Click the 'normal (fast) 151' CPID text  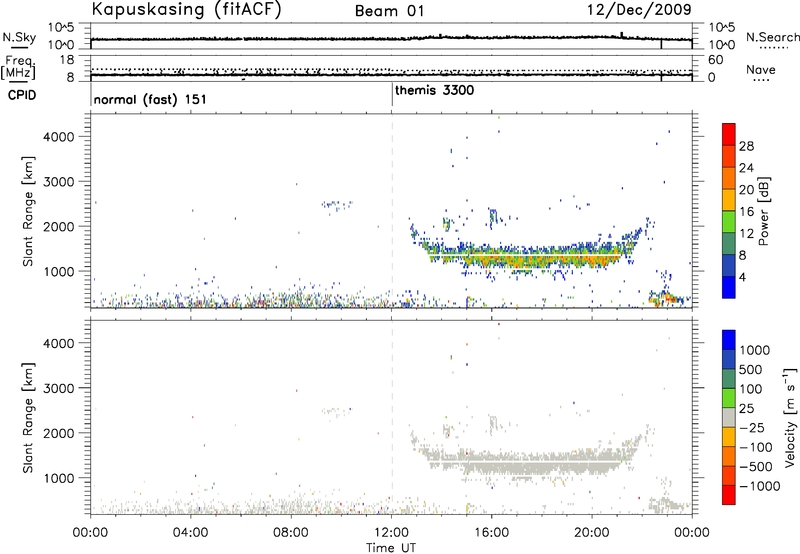(x=150, y=99)
